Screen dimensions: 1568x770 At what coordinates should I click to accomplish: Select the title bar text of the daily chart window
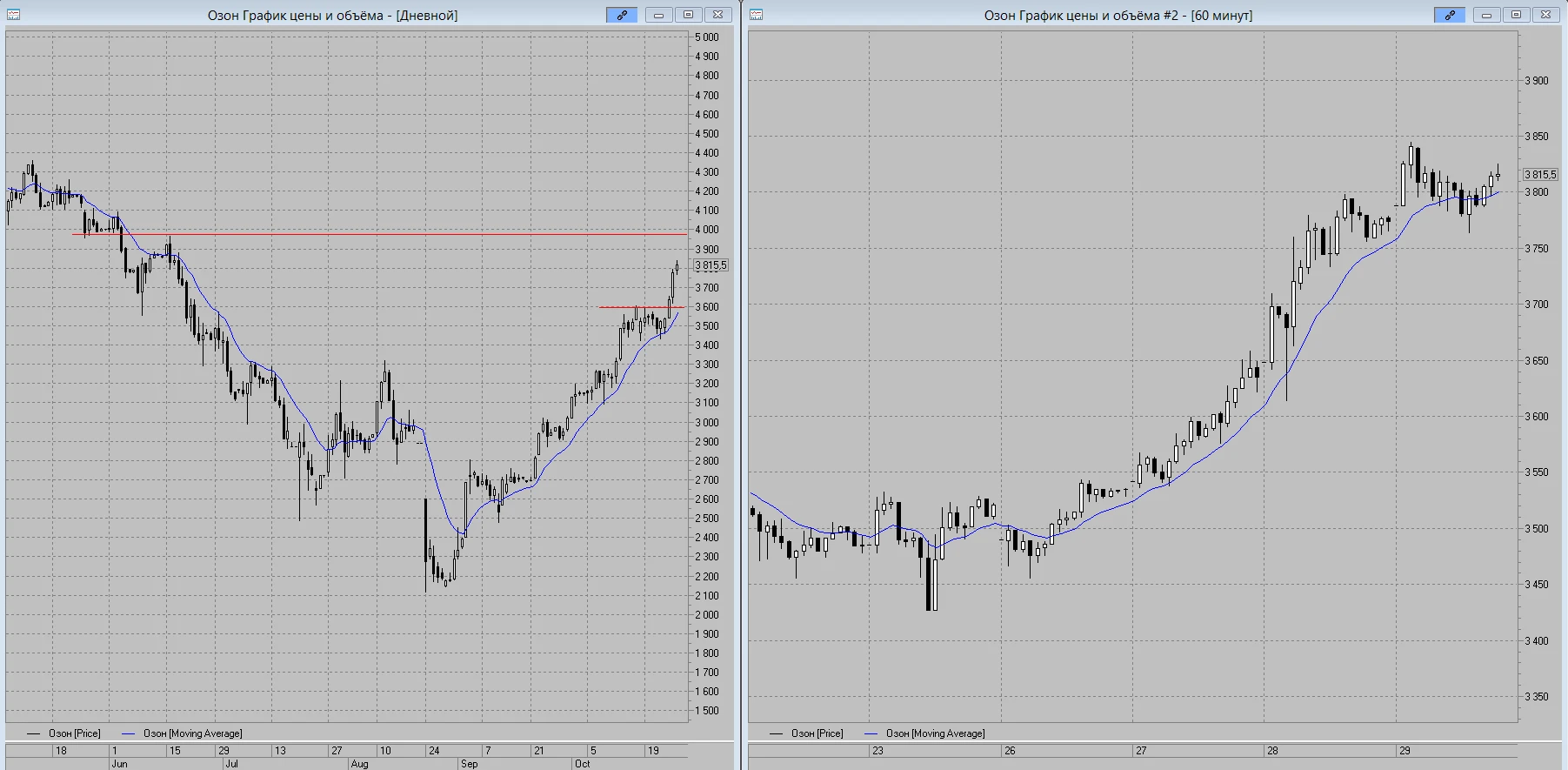coord(332,16)
